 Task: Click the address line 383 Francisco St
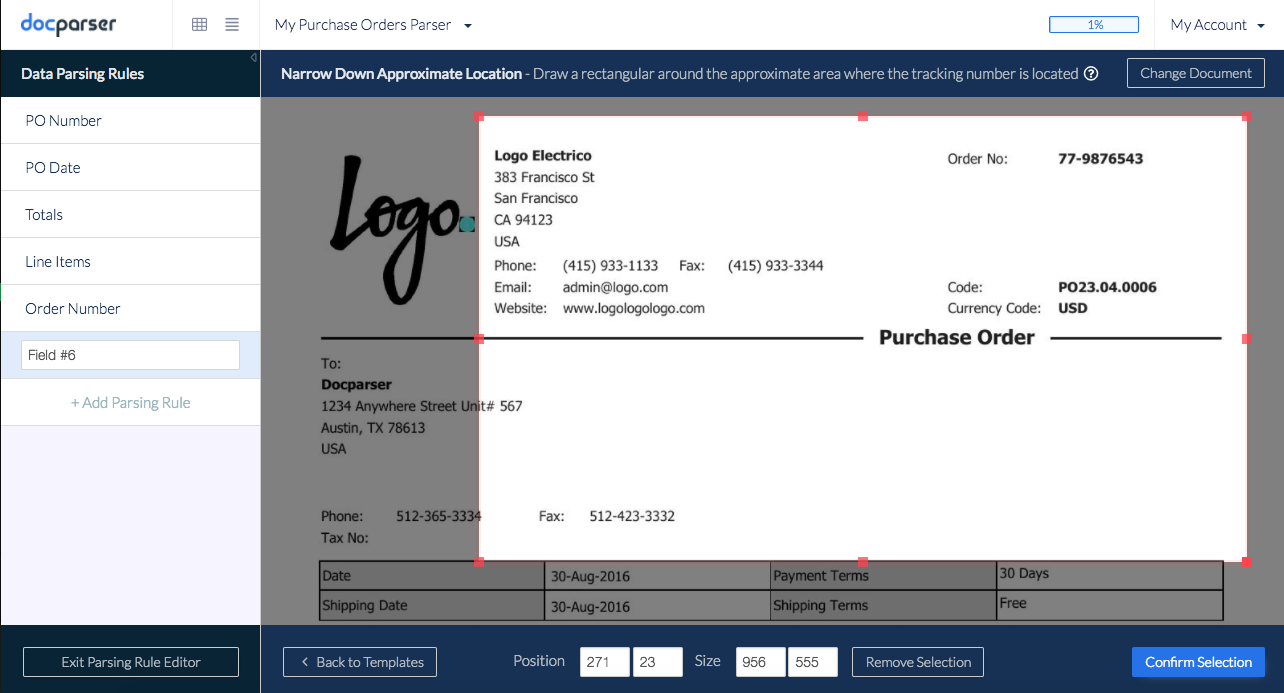(544, 177)
